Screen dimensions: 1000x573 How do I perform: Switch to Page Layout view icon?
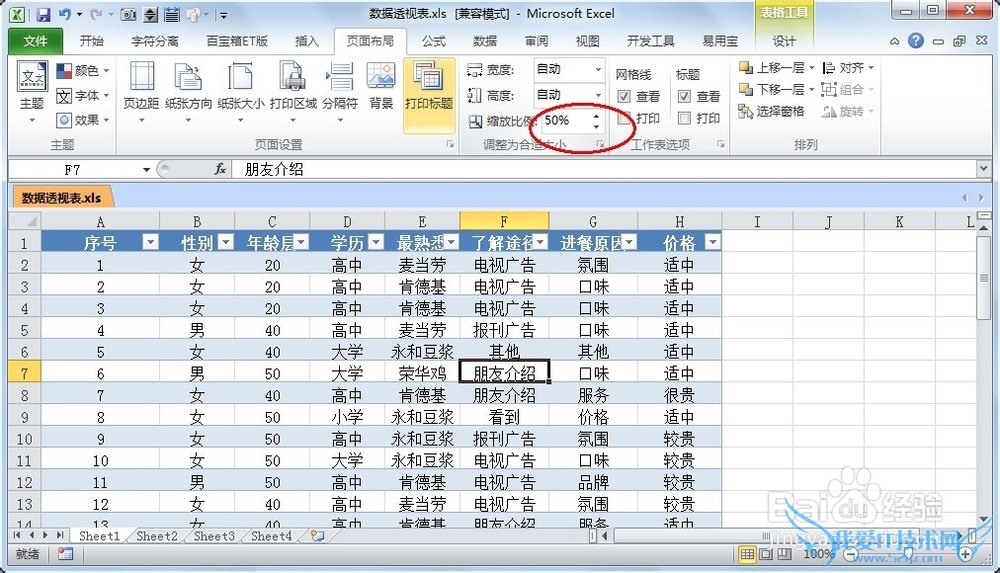[765, 554]
